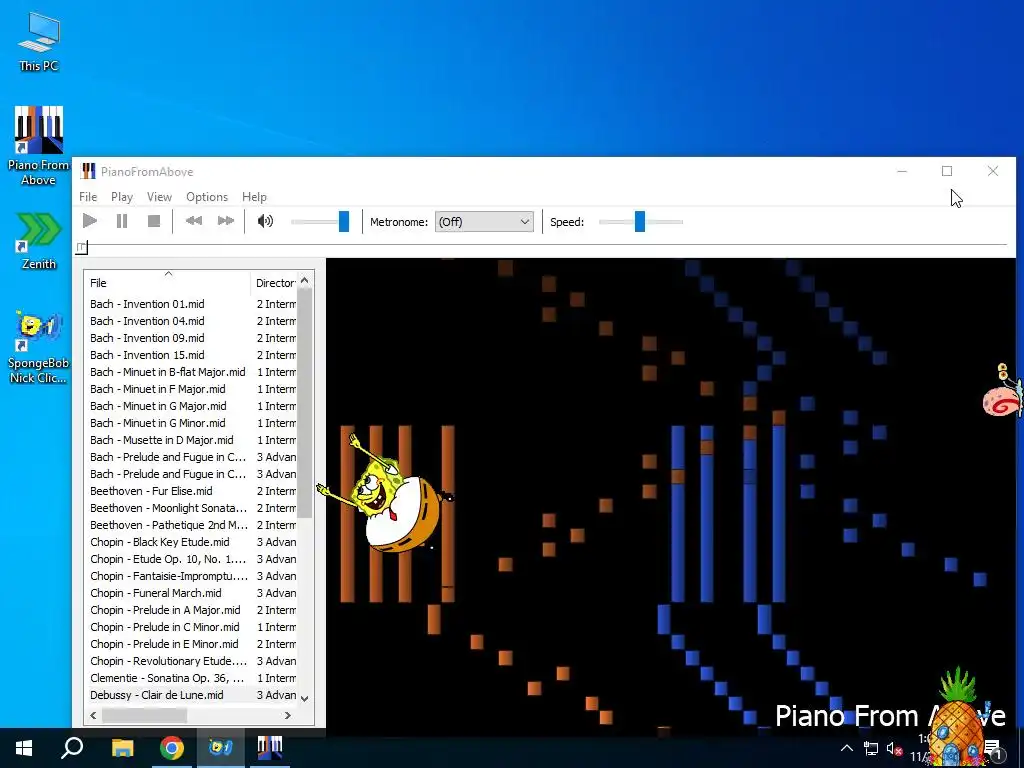Adjust the Speed slider handle

click(x=640, y=221)
